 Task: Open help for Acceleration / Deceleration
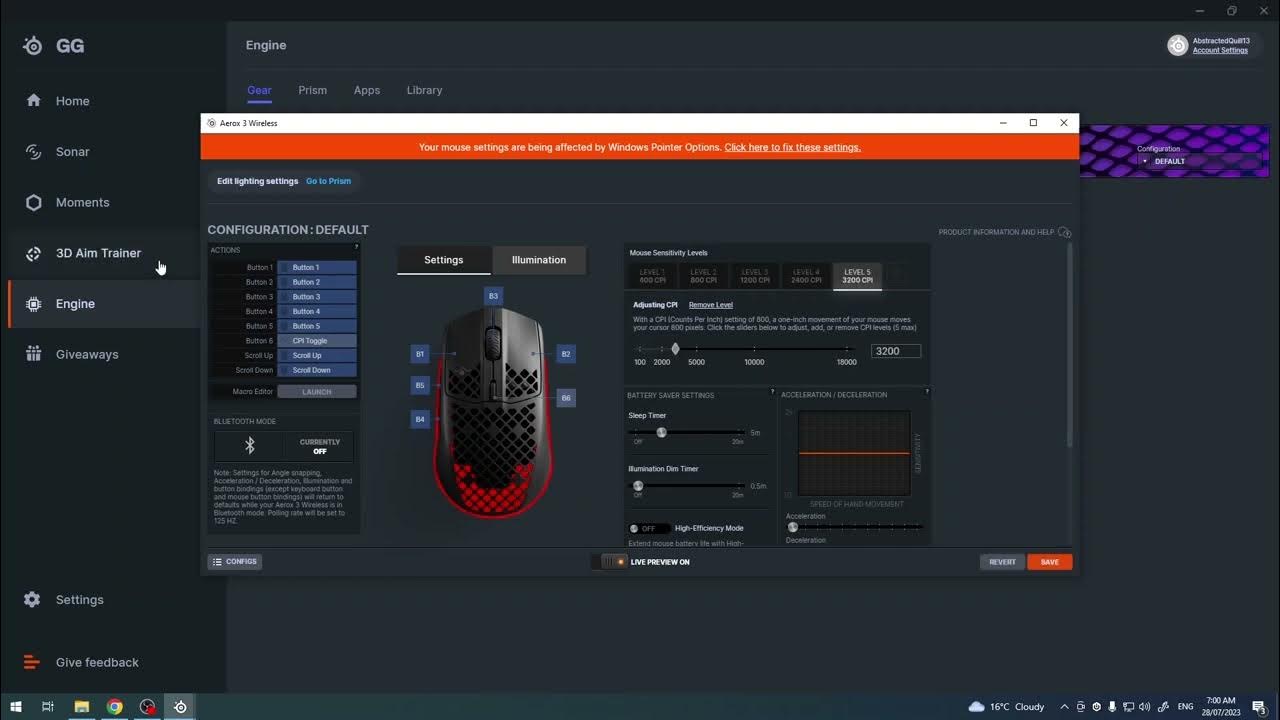tap(927, 392)
